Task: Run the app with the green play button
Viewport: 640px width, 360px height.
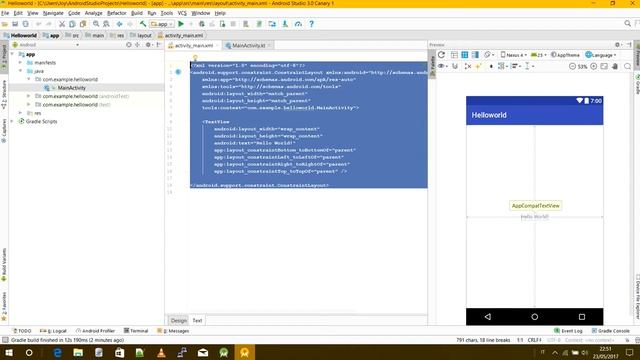Action: (181, 24)
